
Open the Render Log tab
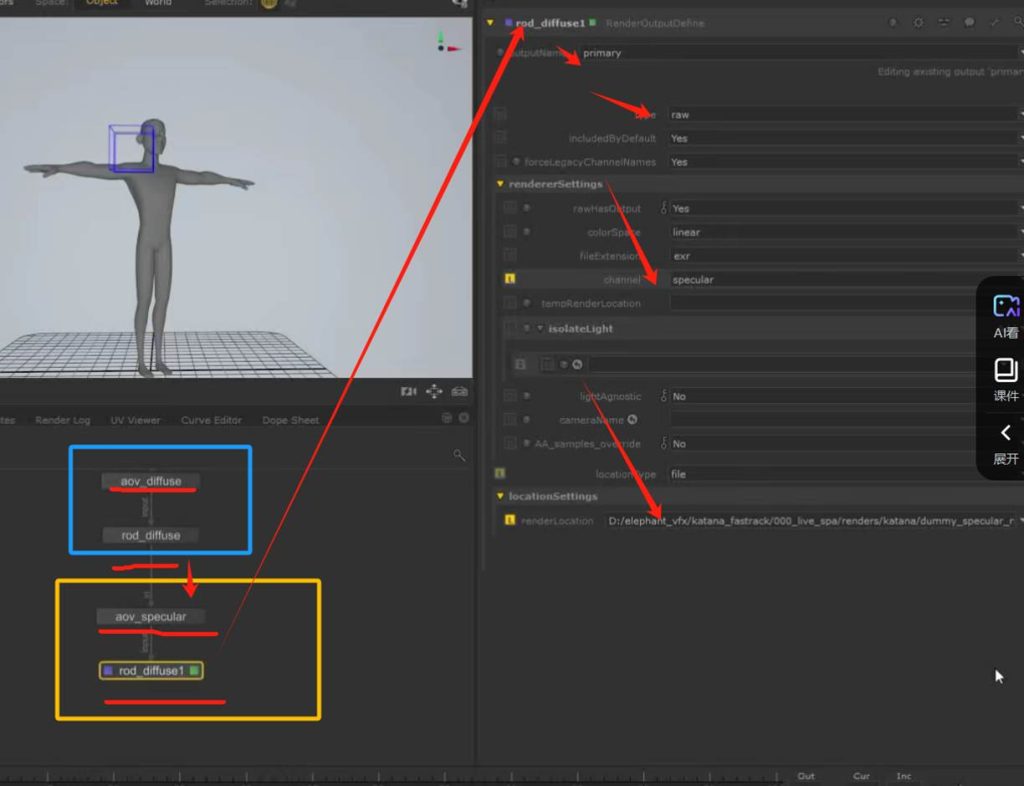(x=62, y=420)
